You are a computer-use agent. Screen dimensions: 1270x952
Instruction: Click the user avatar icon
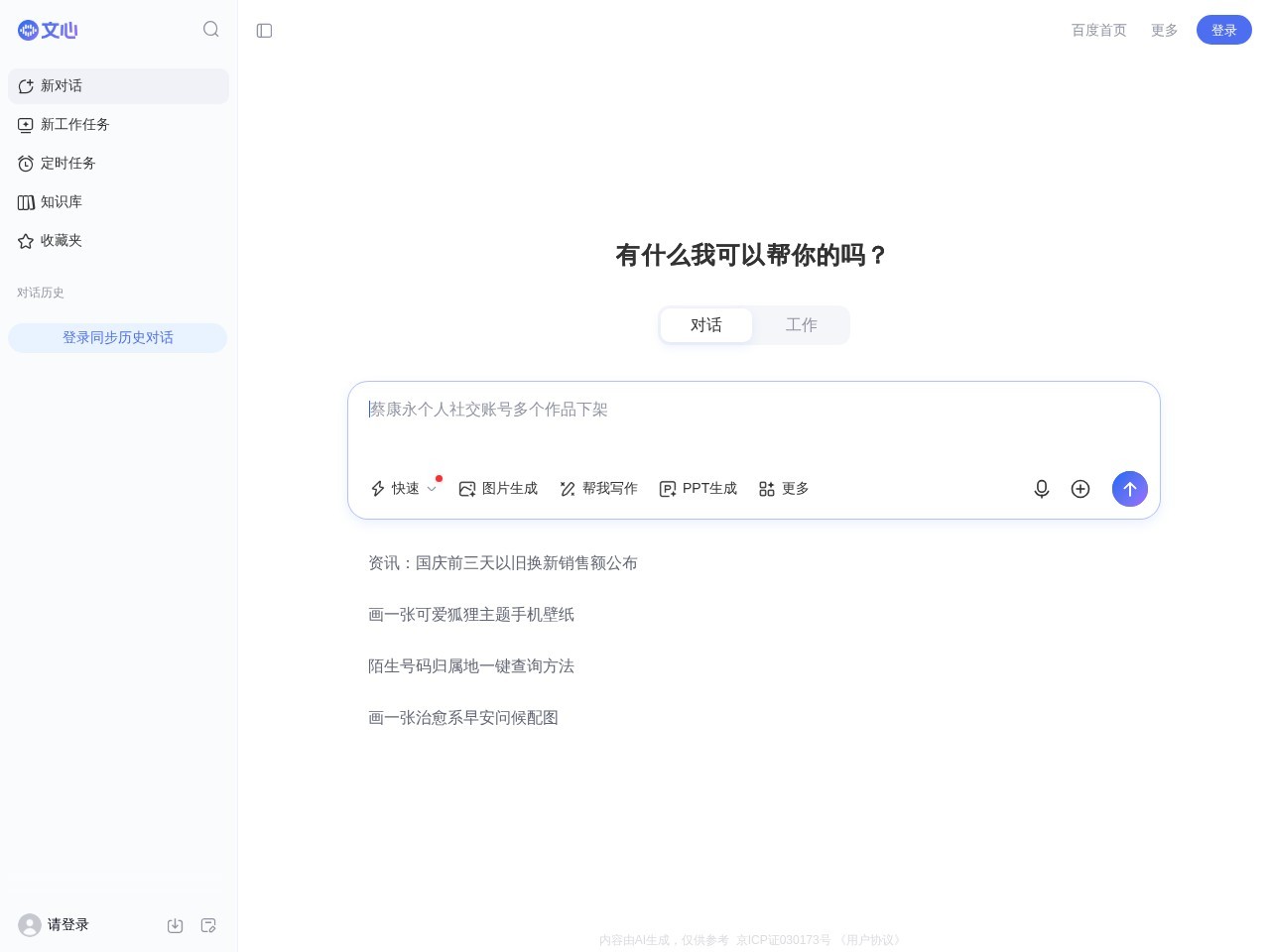pyautogui.click(x=30, y=925)
